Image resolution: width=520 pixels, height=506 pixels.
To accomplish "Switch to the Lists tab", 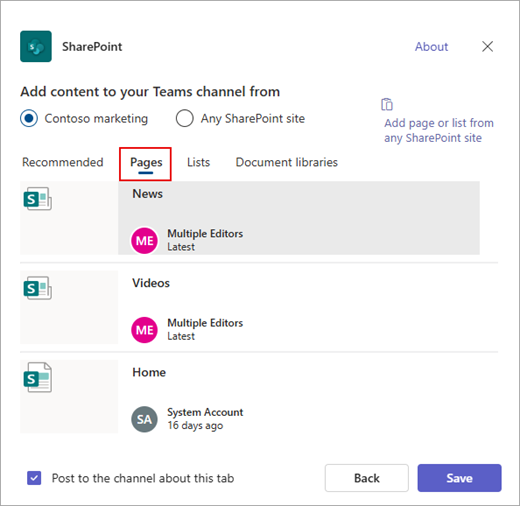I will [x=198, y=162].
